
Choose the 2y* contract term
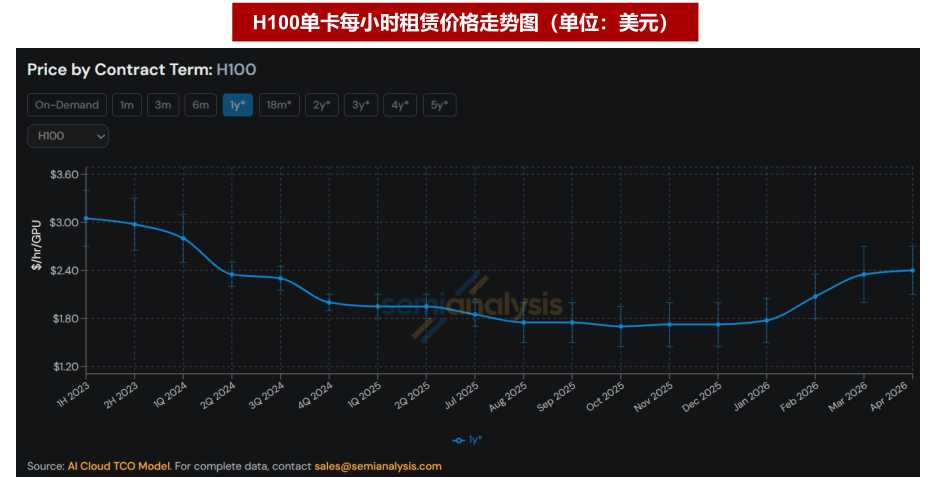click(x=321, y=105)
